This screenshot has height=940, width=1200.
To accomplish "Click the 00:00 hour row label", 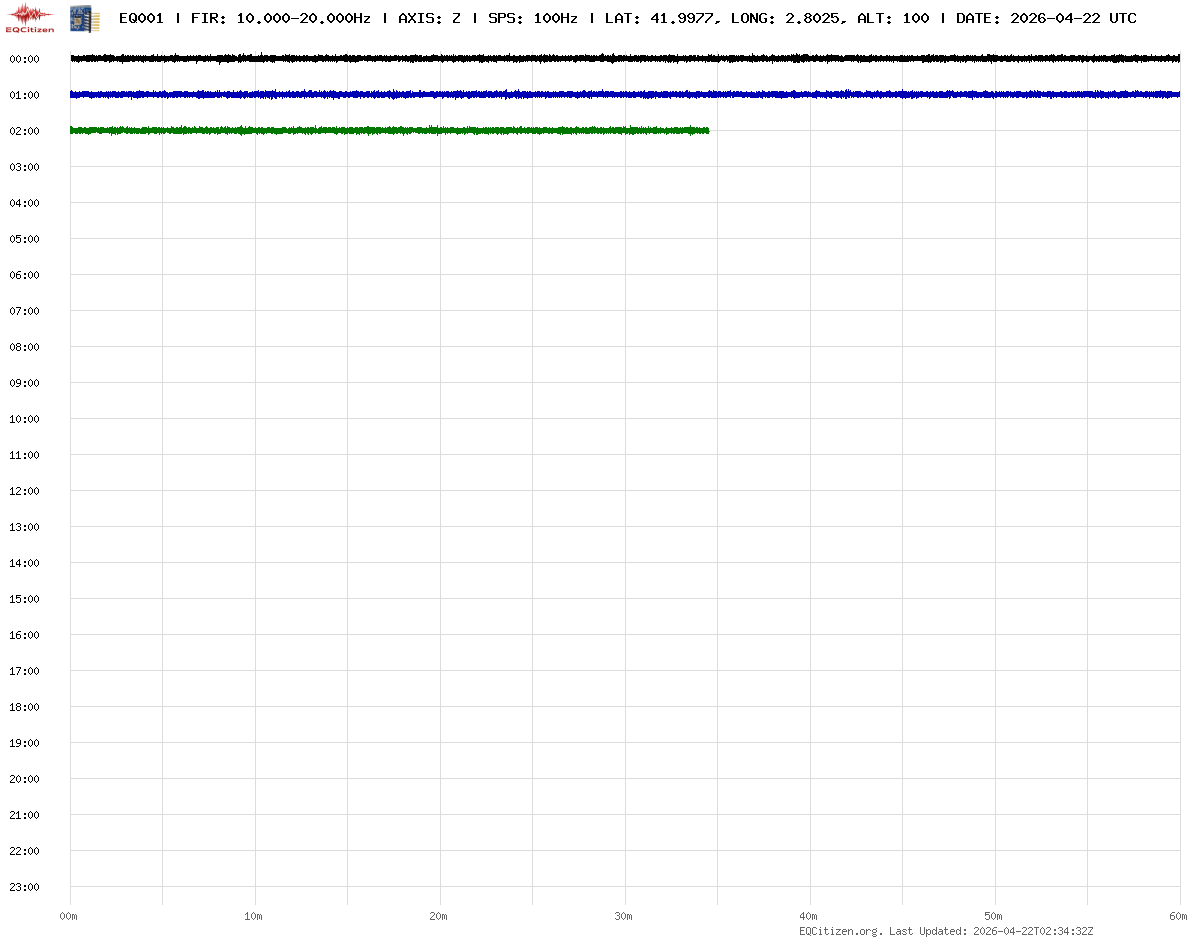I will (24, 59).
